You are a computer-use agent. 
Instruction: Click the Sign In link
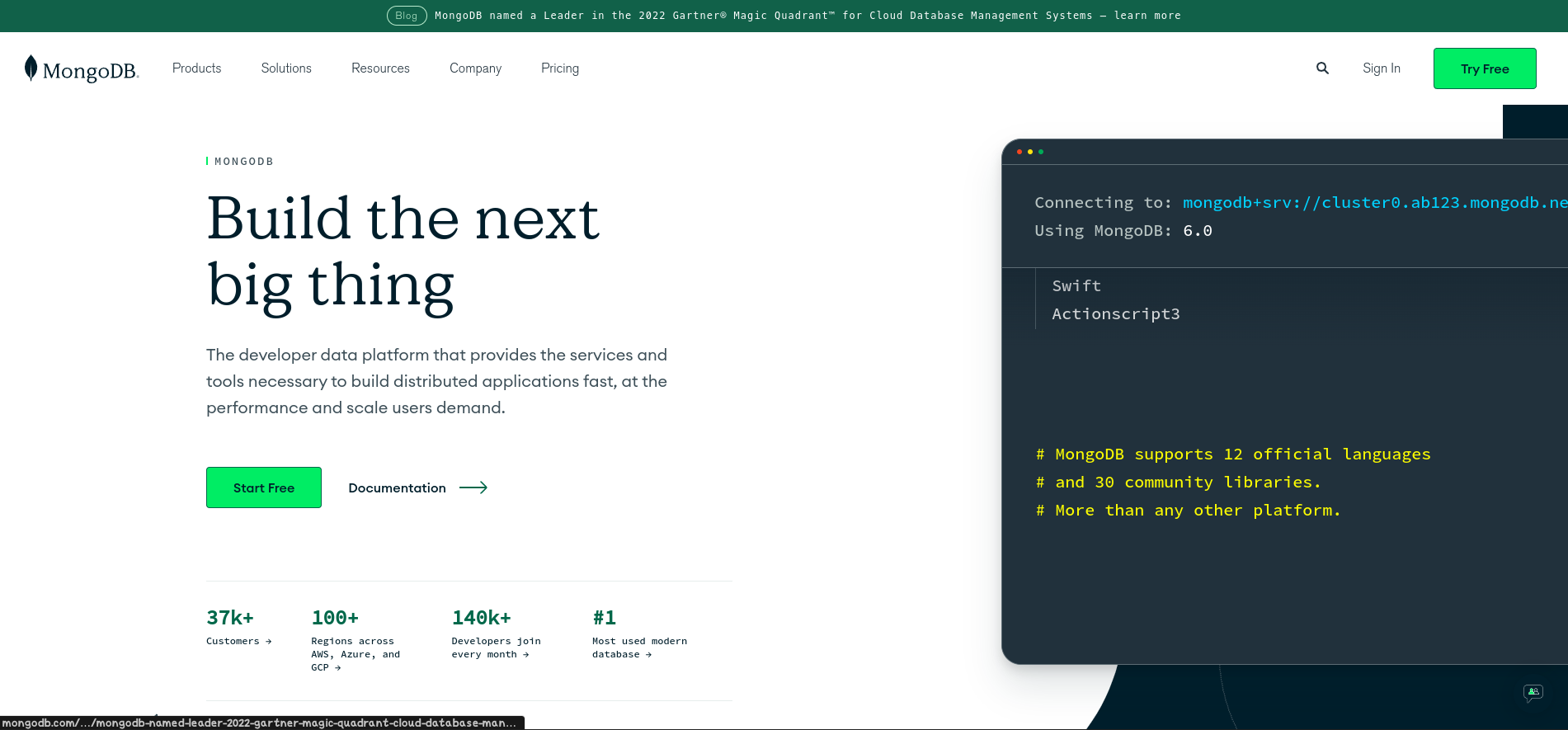point(1382,68)
